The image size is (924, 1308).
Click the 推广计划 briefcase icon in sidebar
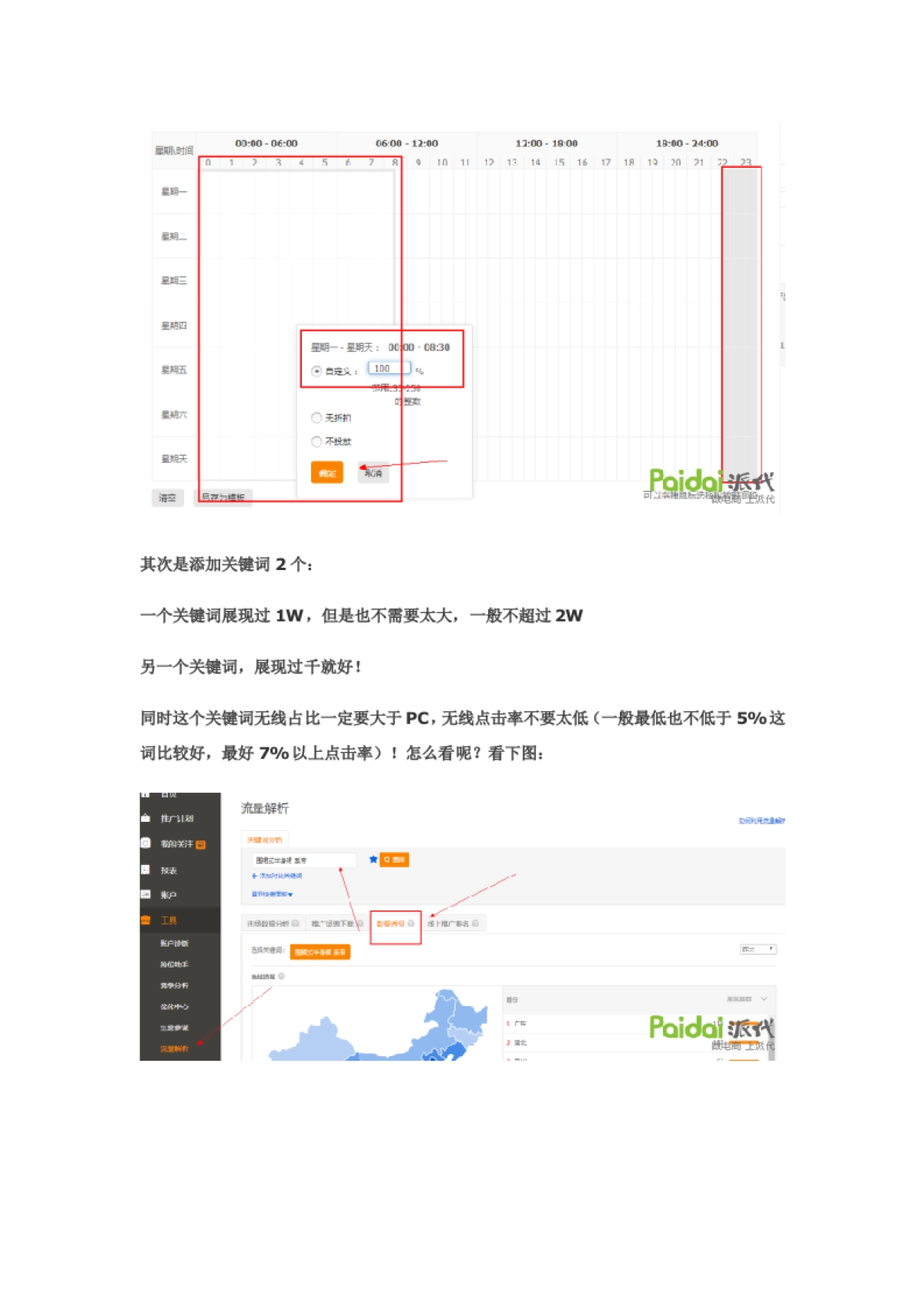[x=146, y=818]
